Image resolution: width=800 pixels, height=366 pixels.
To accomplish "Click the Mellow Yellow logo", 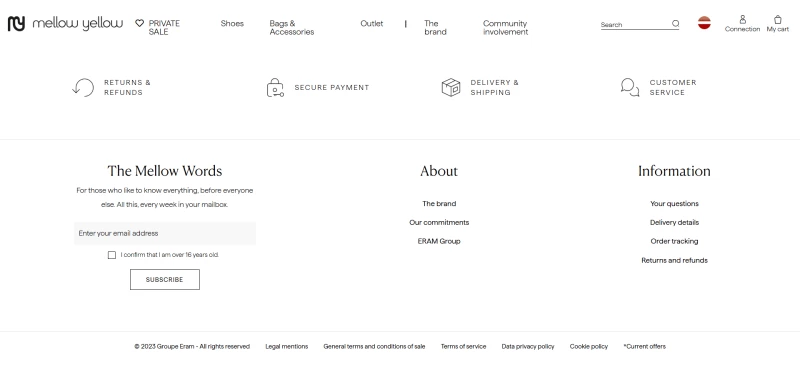I will point(65,23).
